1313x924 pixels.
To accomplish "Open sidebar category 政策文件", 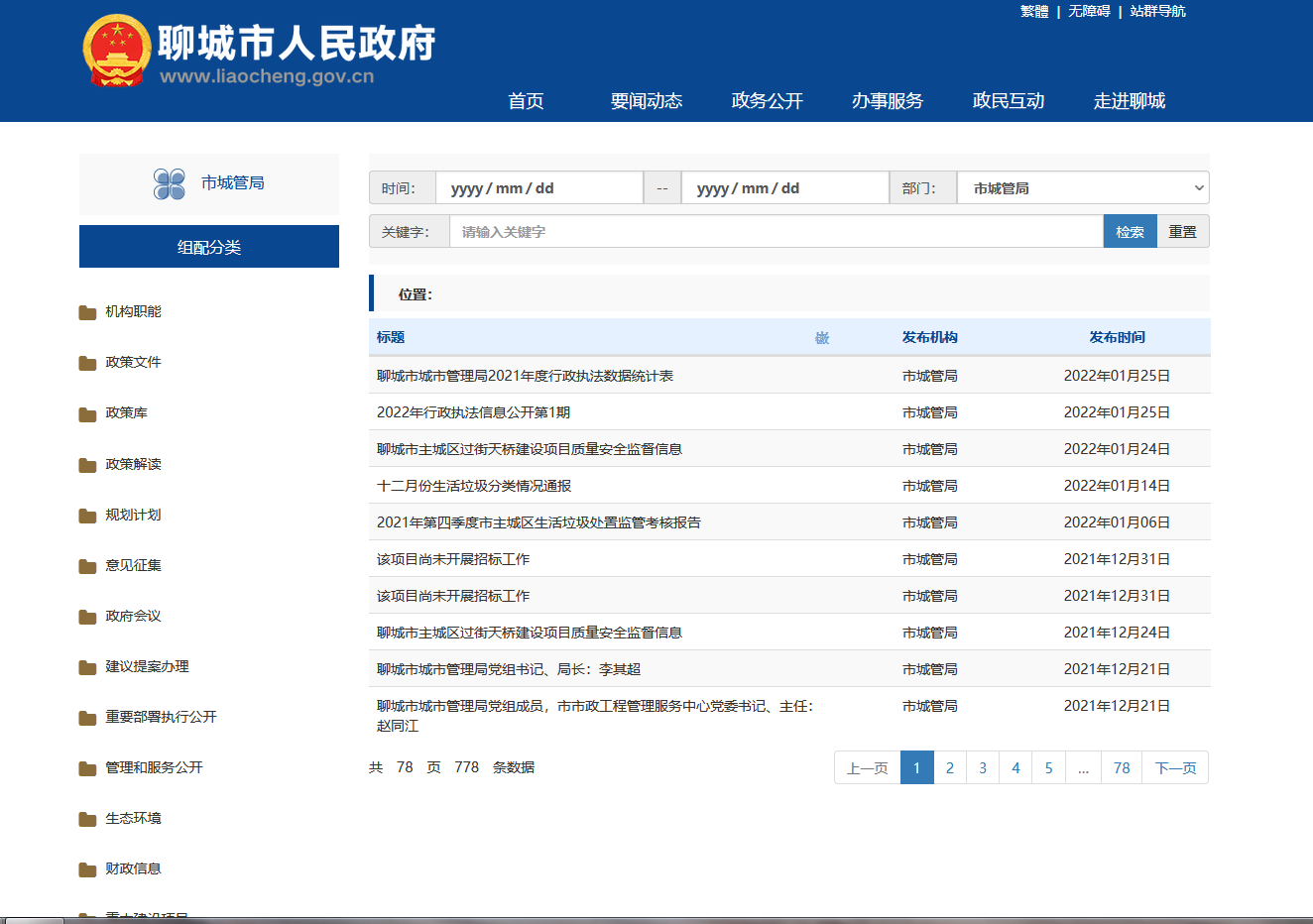I will 133,362.
